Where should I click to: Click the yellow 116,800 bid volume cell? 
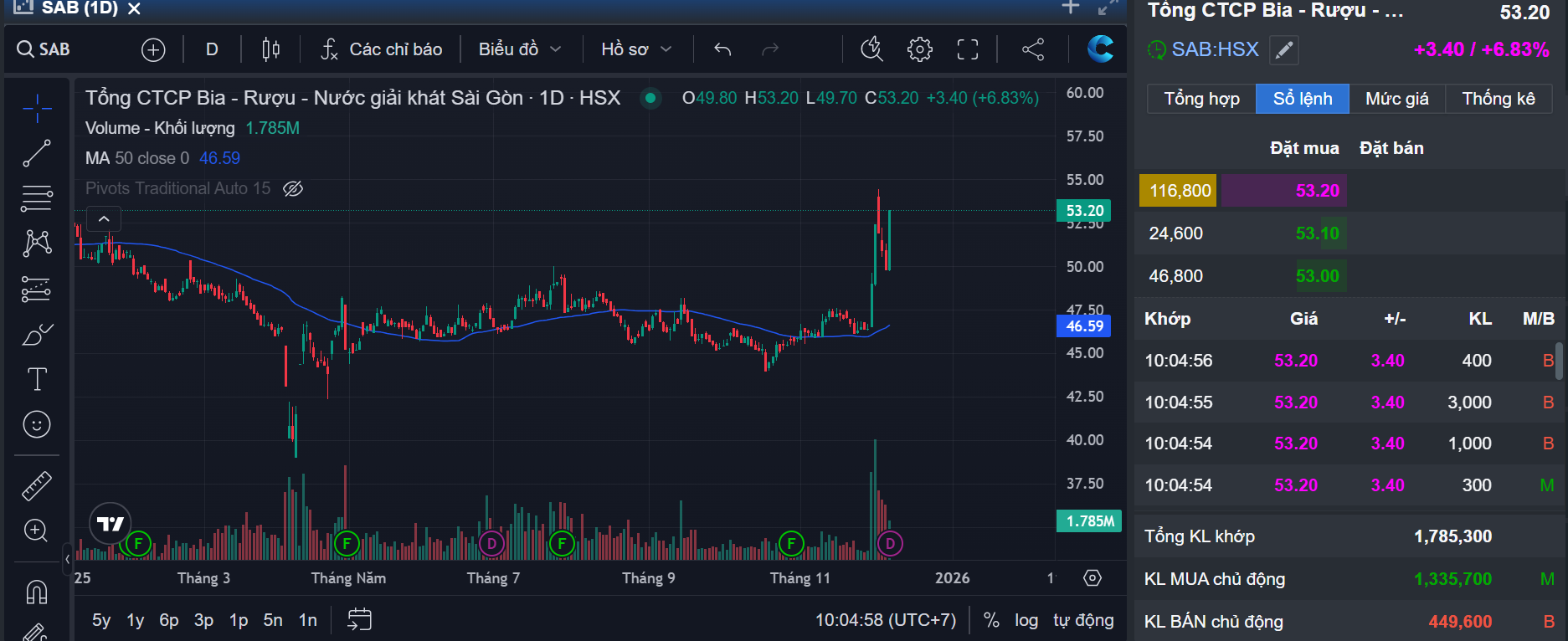1180,191
